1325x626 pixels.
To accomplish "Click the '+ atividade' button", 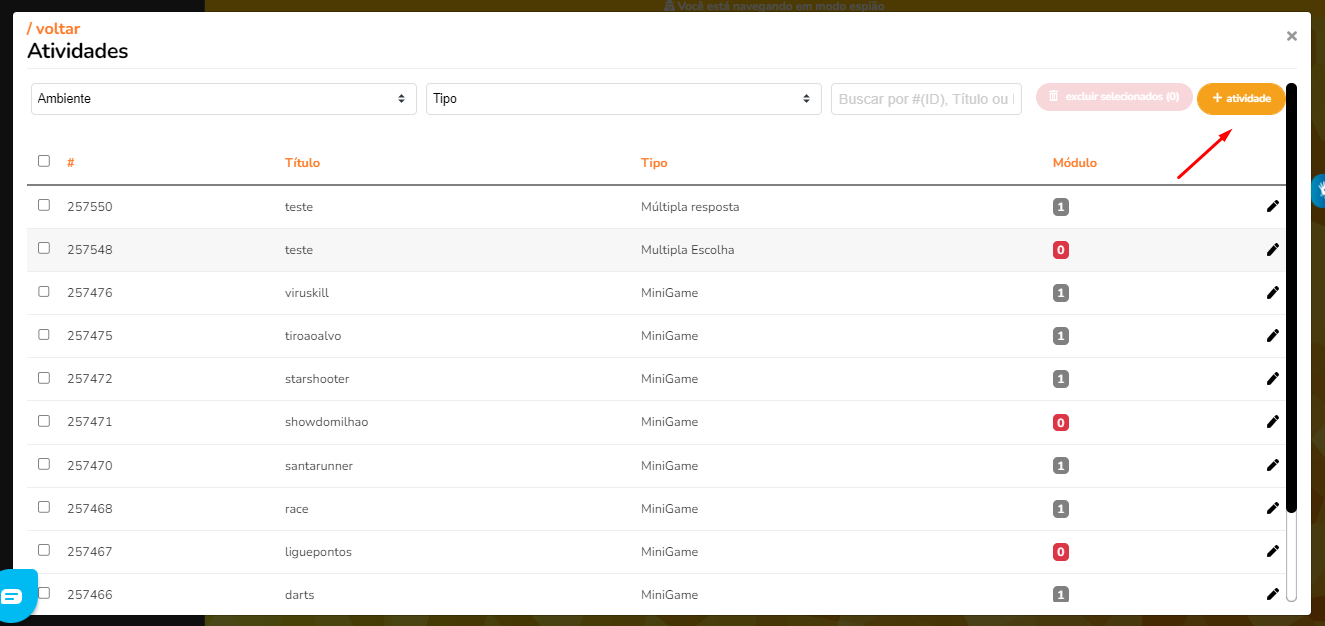I will coord(1241,99).
